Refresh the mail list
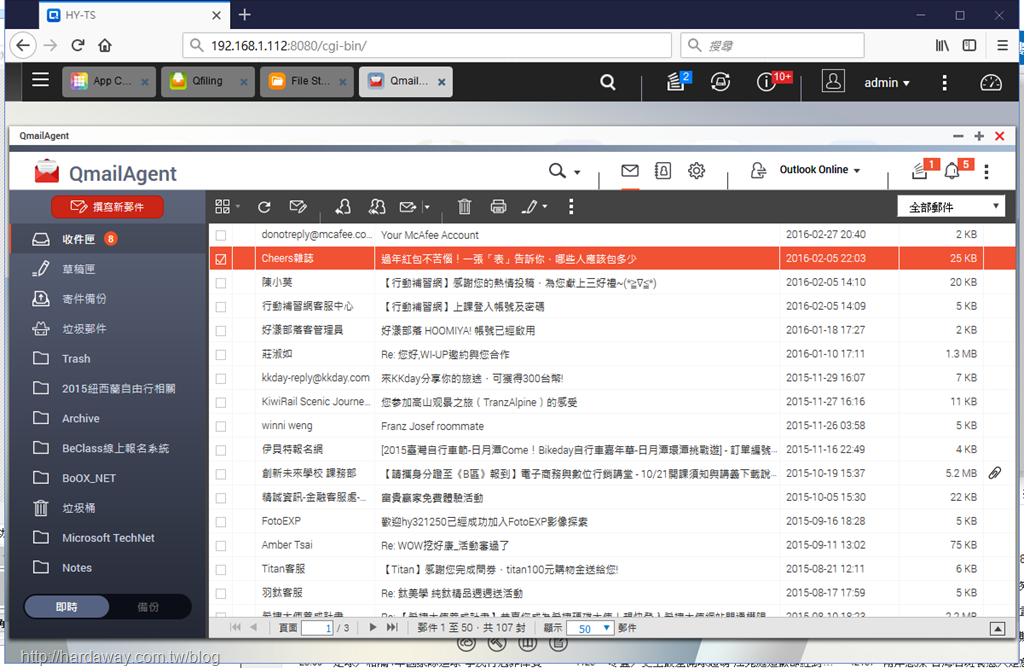The image size is (1024, 668). 264,207
